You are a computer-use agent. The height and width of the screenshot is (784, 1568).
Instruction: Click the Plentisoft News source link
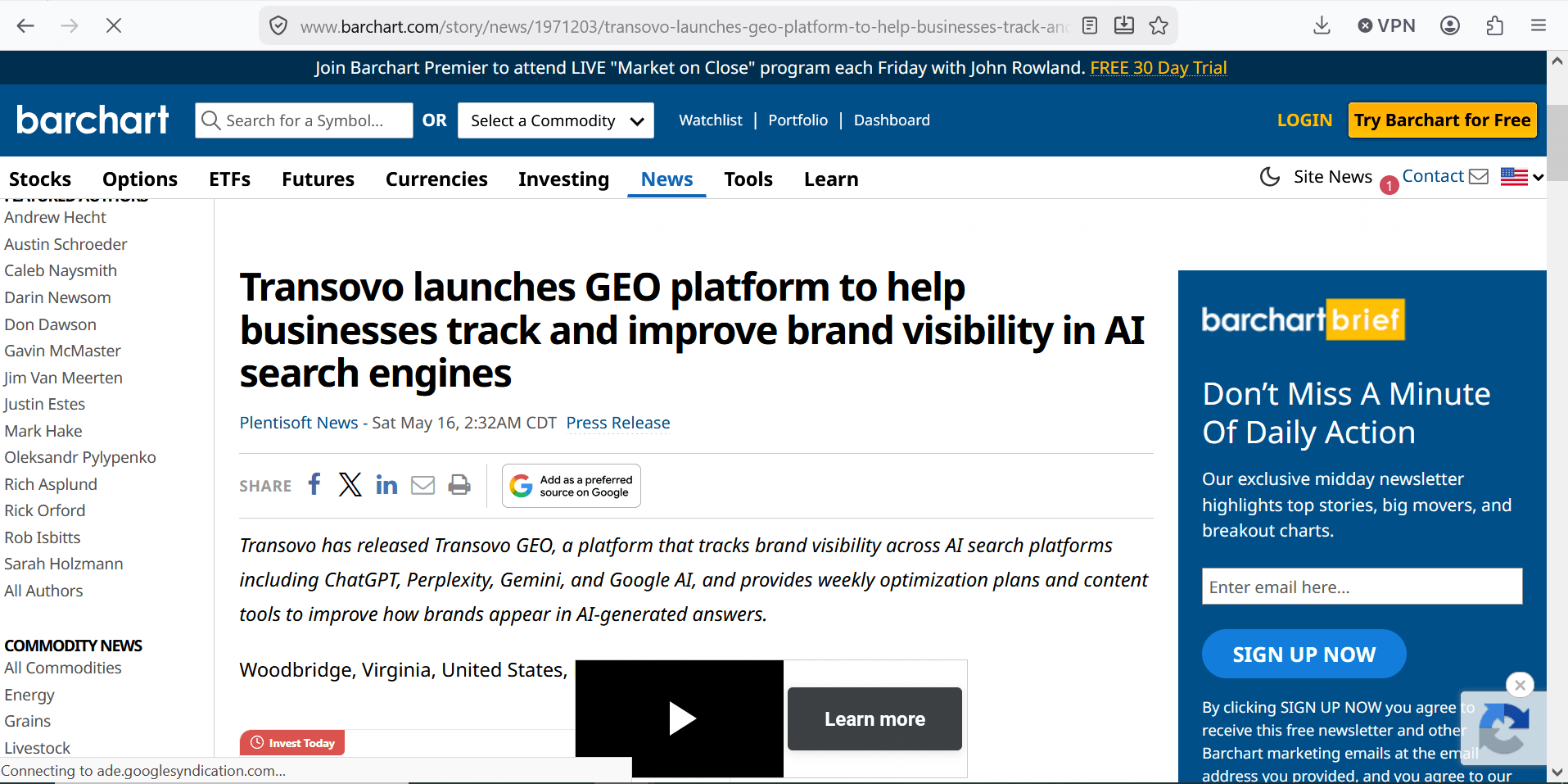299,423
